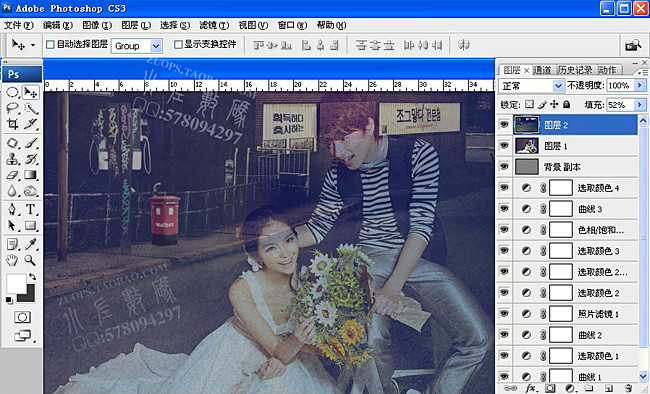Toggle lock image pixels brush icon

point(542,105)
